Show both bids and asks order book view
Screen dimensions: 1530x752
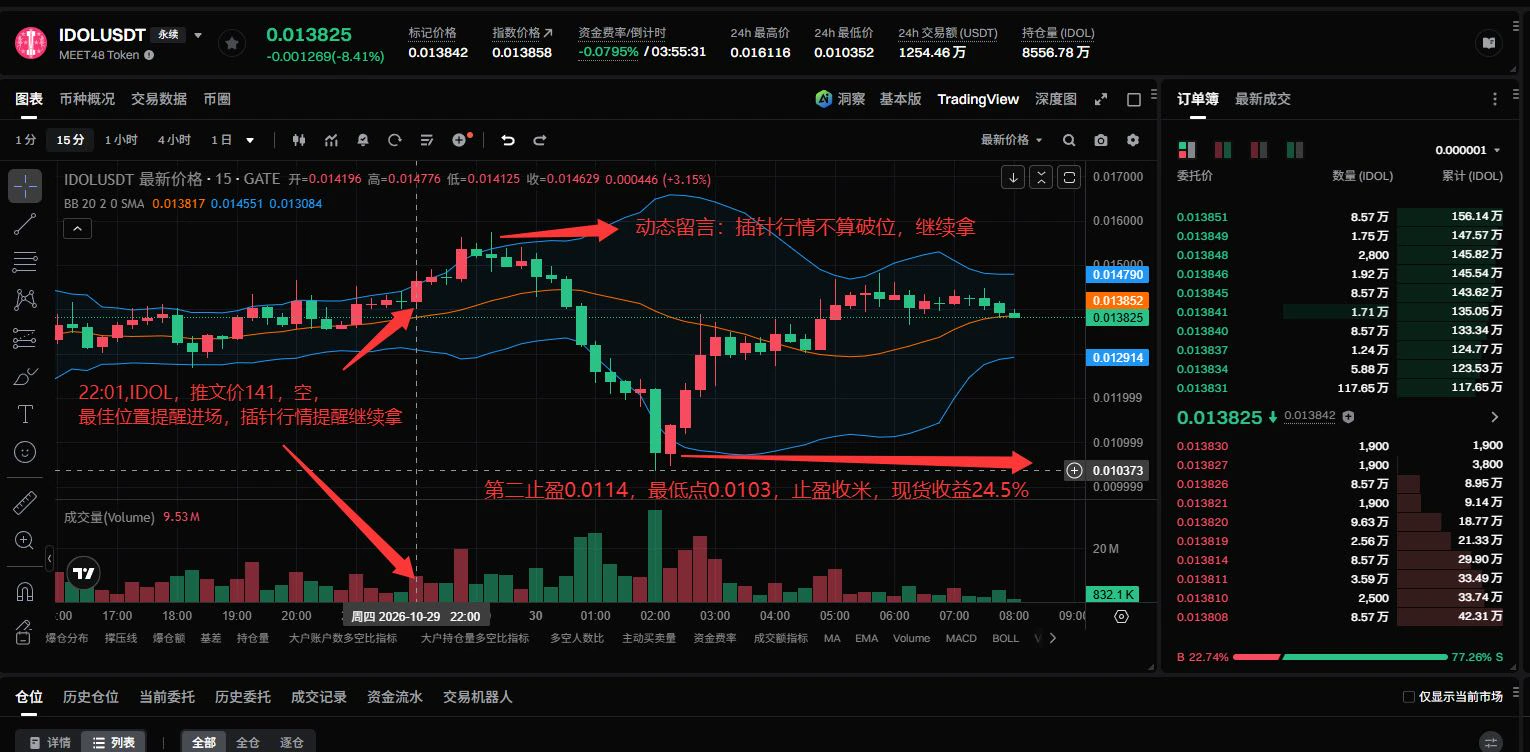(x=1187, y=150)
